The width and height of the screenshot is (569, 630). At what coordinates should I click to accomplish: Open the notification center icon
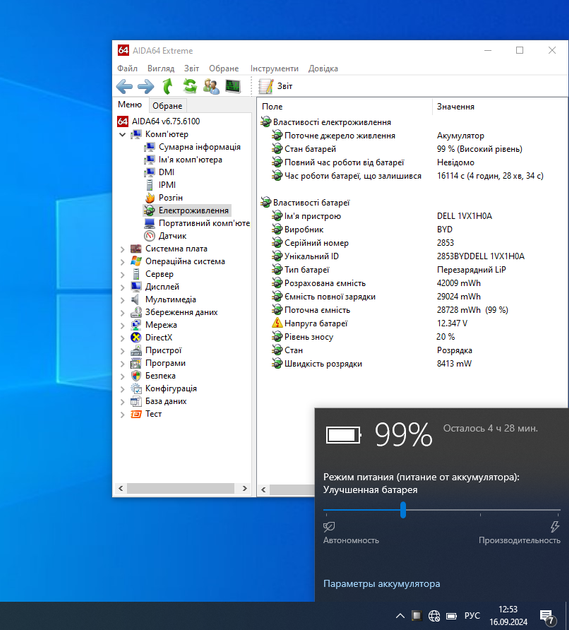coord(548,617)
